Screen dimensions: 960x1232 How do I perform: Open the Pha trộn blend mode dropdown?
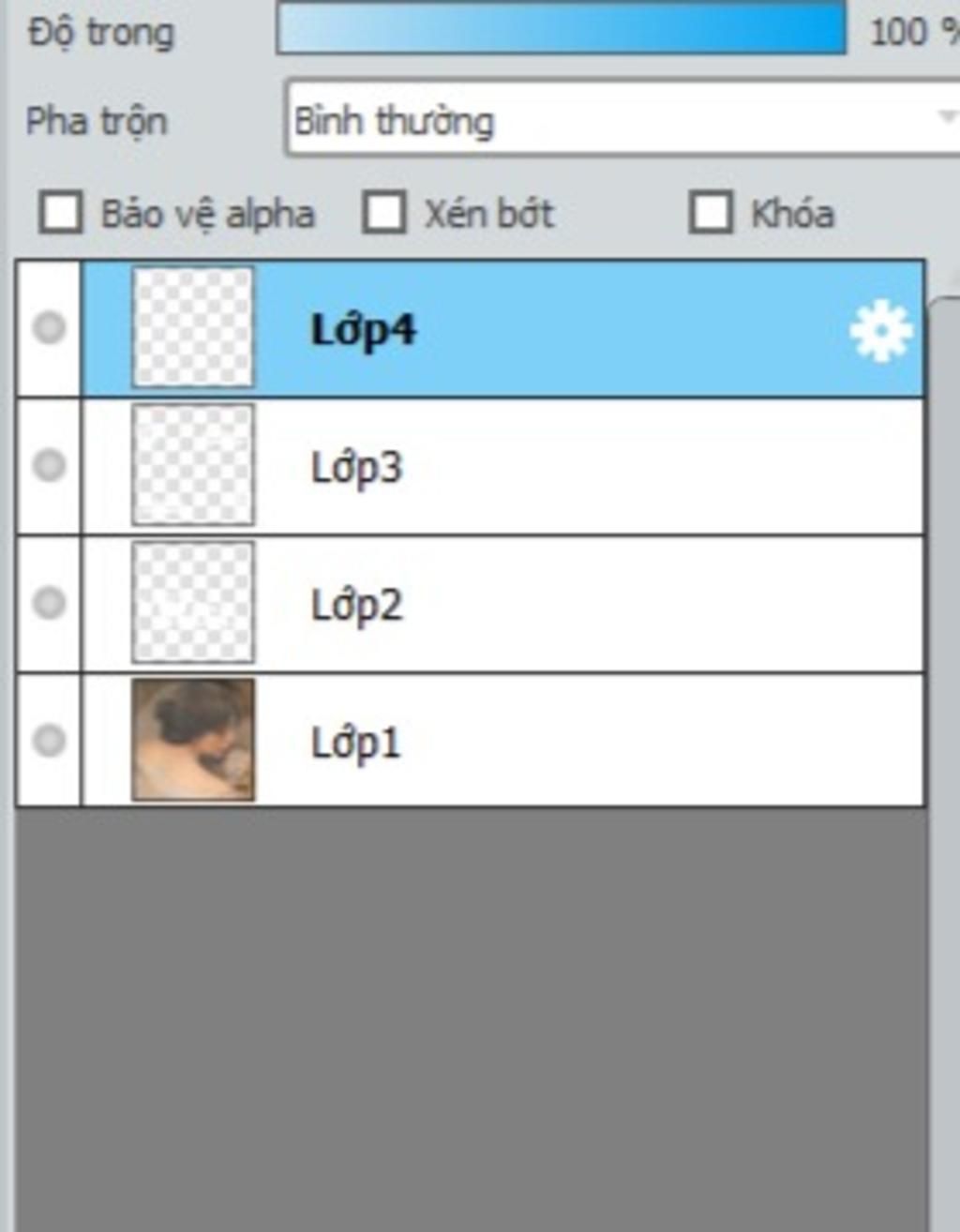[622, 119]
